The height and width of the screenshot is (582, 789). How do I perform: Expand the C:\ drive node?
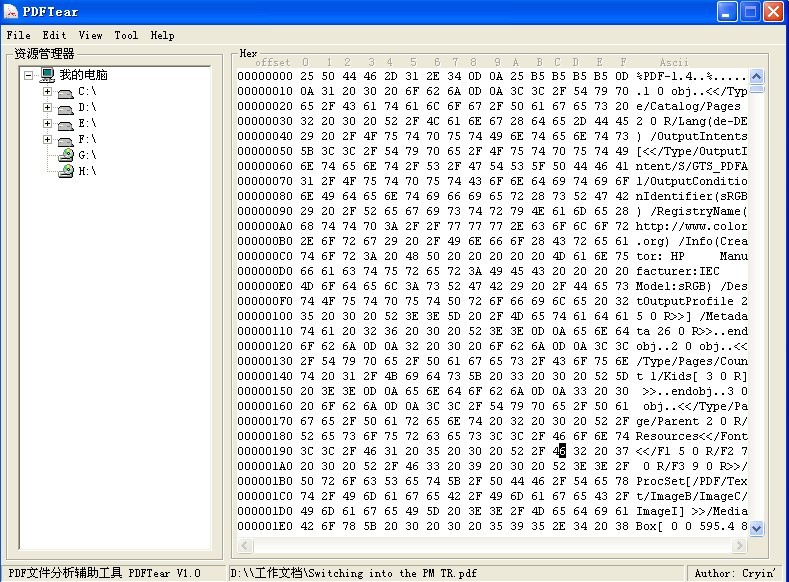(x=47, y=92)
